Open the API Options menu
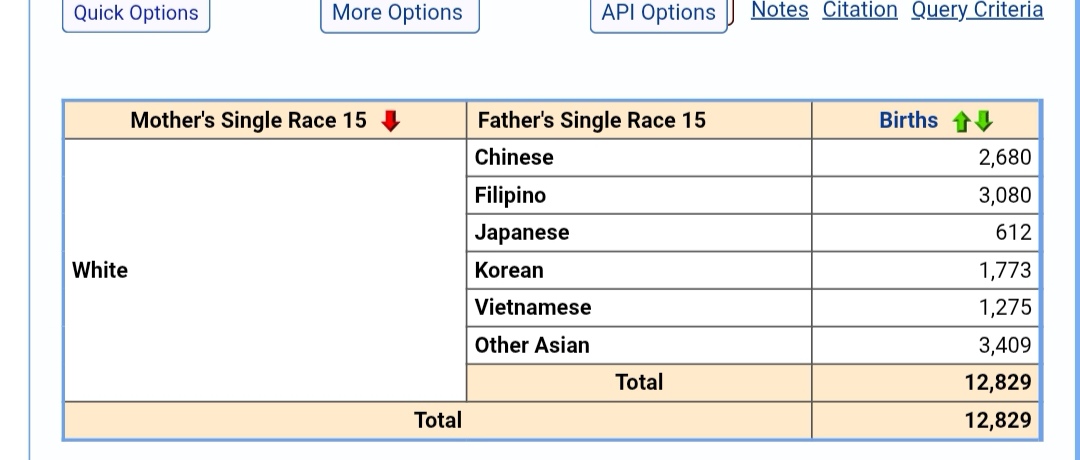The image size is (1080, 460). point(658,13)
